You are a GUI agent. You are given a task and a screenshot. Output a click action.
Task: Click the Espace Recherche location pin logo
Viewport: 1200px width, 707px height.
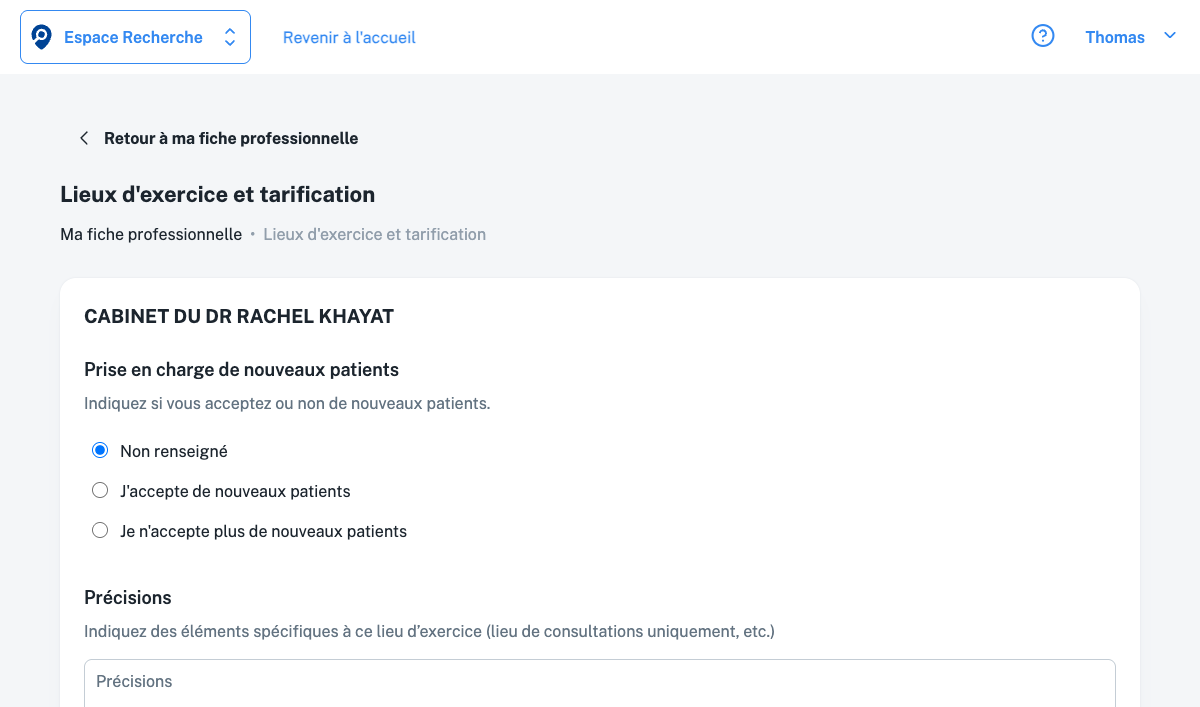[x=41, y=37]
